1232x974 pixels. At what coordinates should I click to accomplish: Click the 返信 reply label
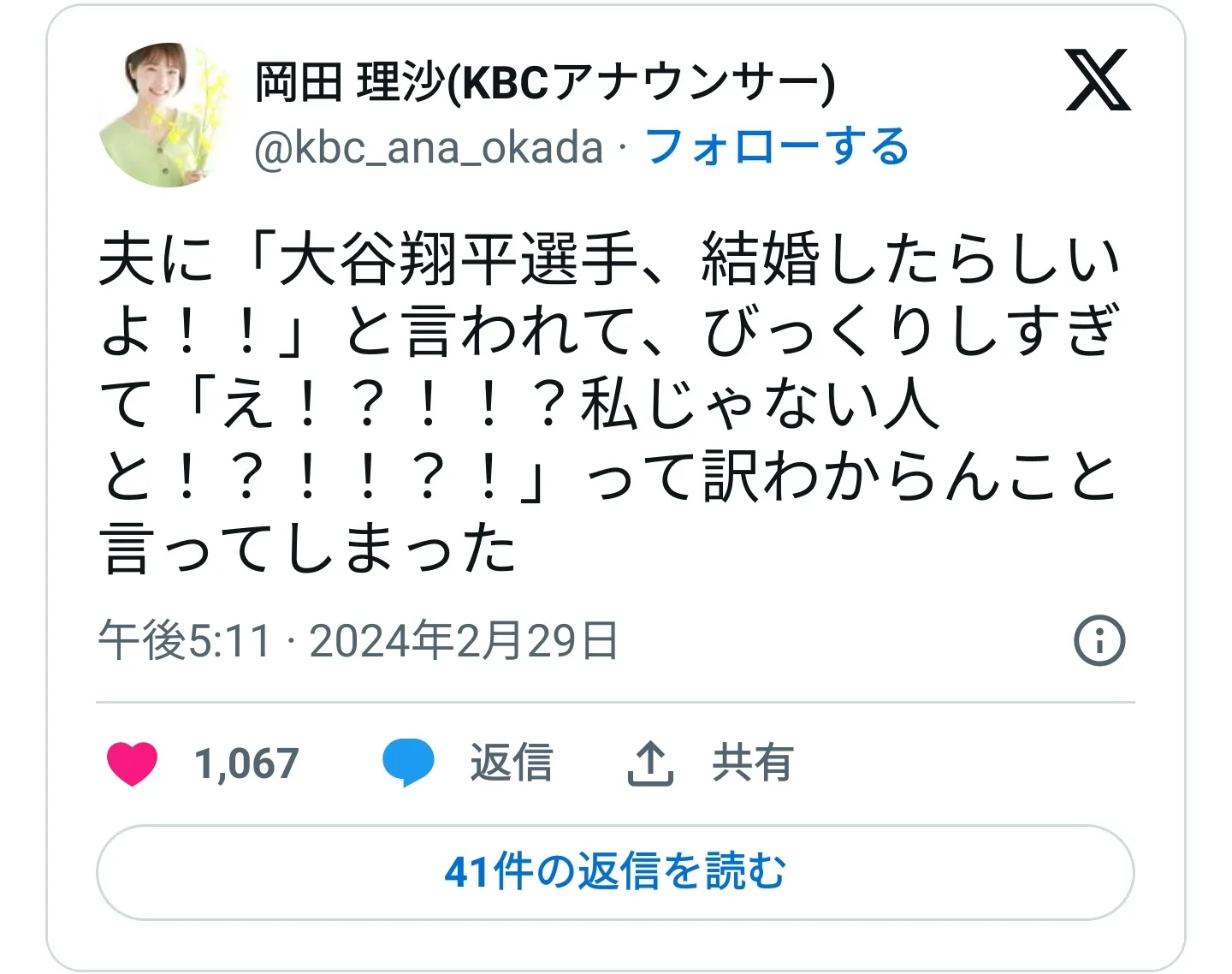(512, 763)
